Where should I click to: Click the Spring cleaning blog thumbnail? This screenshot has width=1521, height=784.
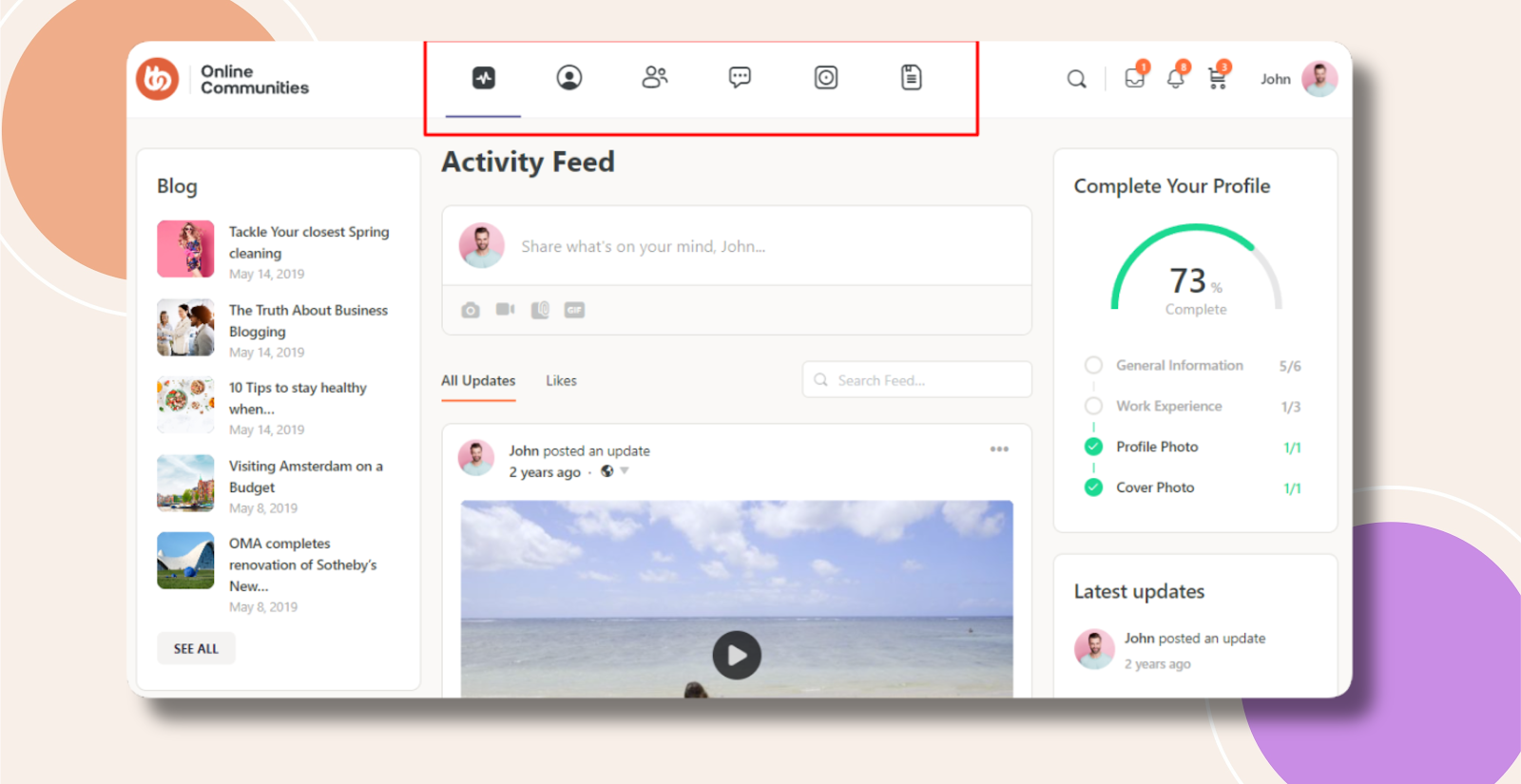coord(185,249)
